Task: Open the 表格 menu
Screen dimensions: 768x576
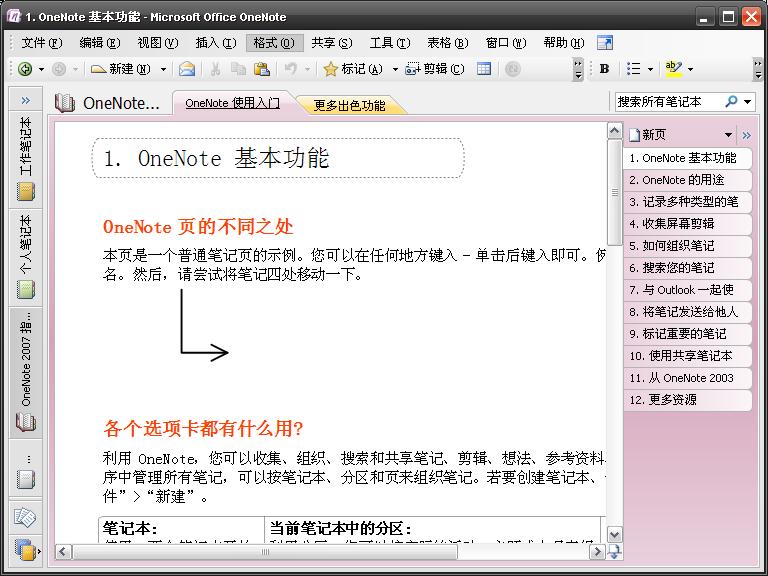Action: 448,43
